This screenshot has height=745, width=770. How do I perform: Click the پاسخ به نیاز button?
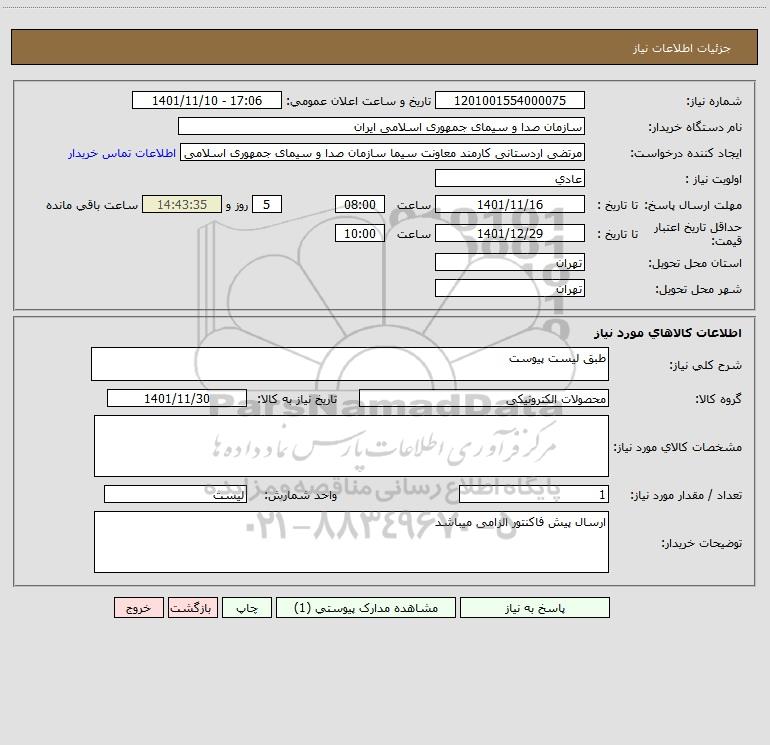(x=535, y=607)
